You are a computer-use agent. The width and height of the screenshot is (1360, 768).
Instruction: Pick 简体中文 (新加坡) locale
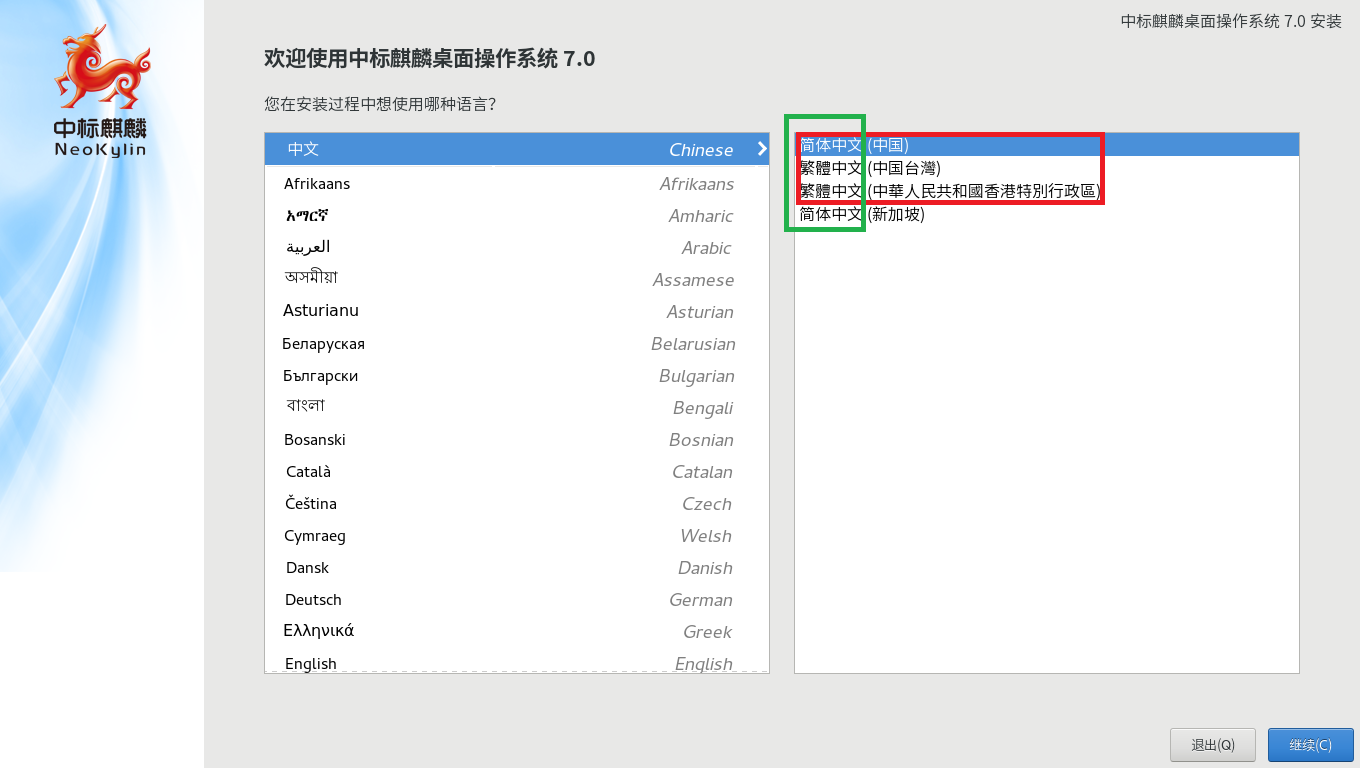click(1047, 214)
